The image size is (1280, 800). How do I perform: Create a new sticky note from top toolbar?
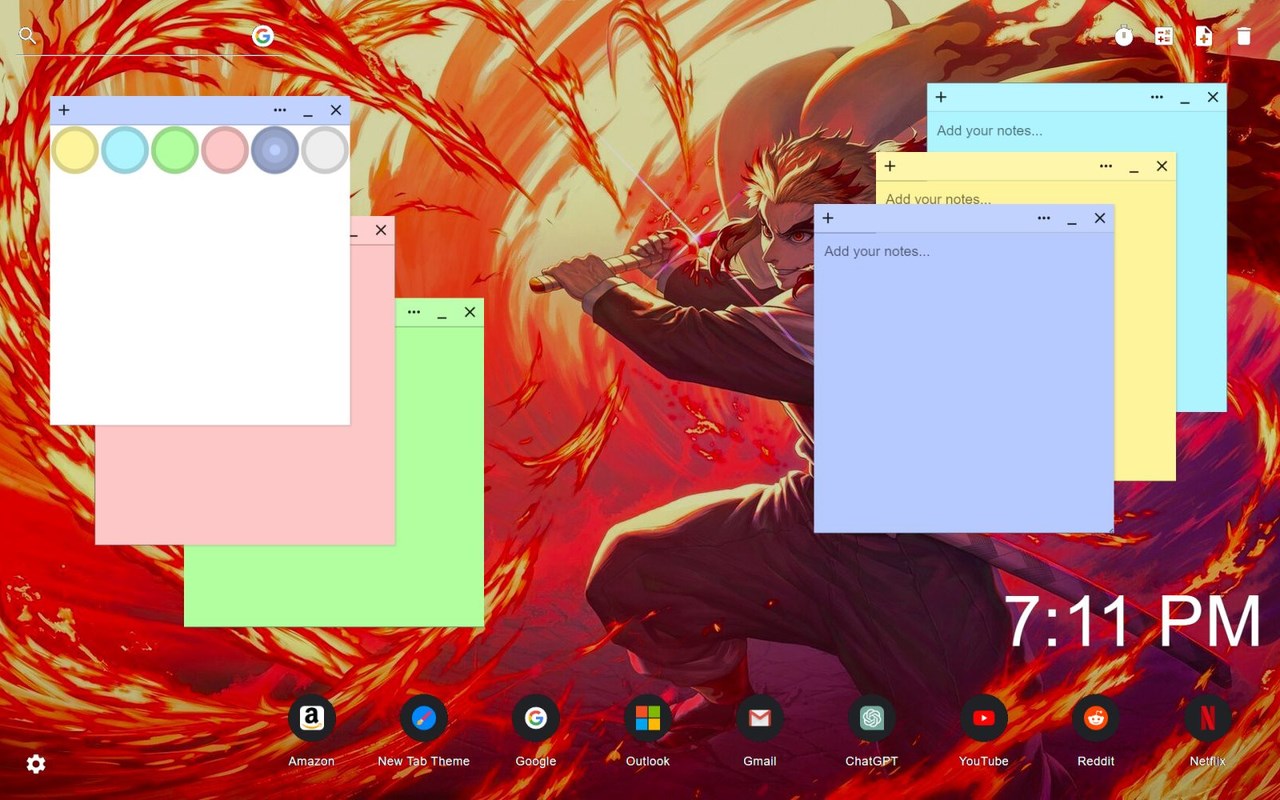click(1204, 36)
